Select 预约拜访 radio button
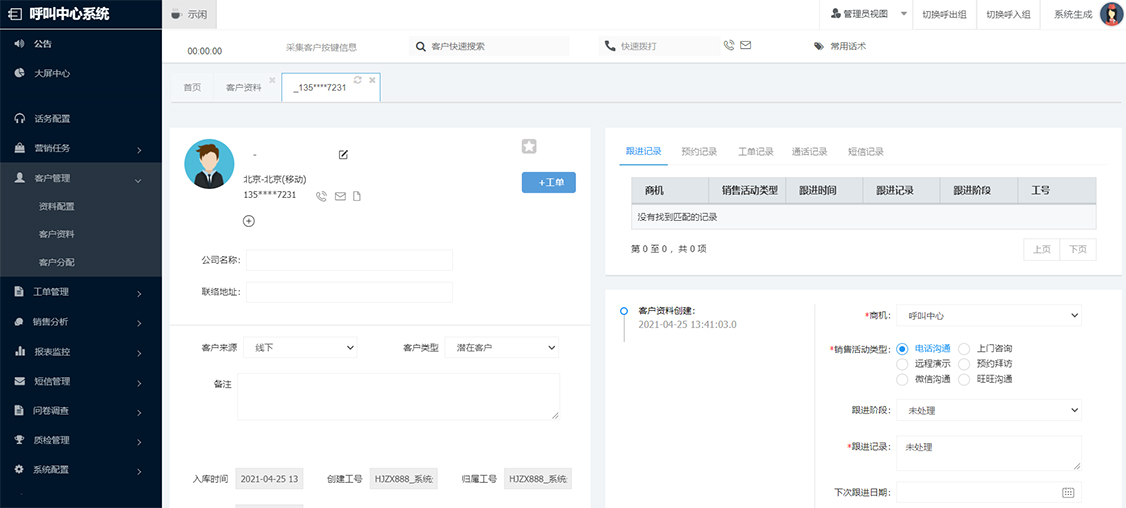1126x508 pixels. click(964, 364)
